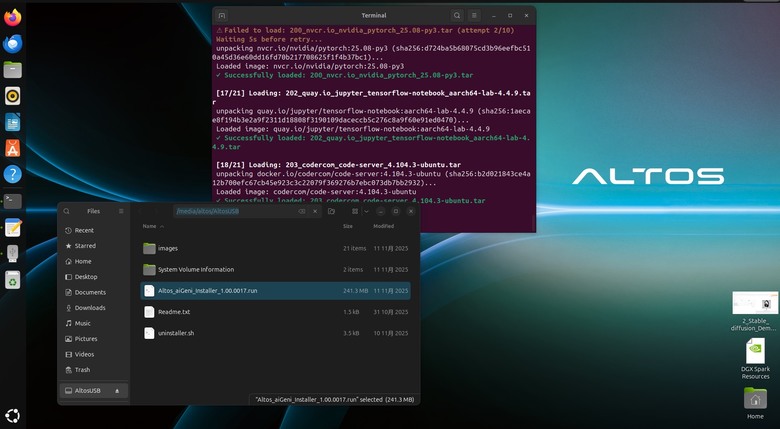Screen dimensions: 780x429
Task: Click the Terminal search icon
Action: [457, 15]
